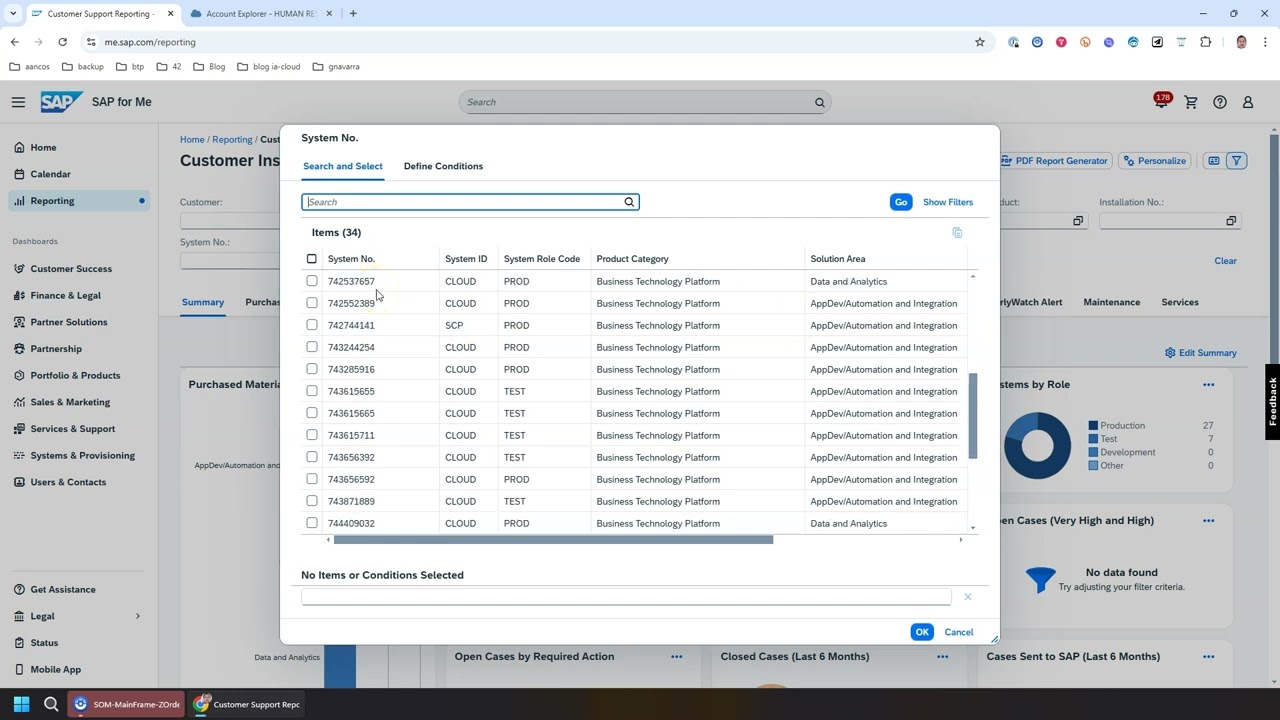Click the horizontal scrollbar thumb of table
This screenshot has width=1280, height=720.
point(553,540)
